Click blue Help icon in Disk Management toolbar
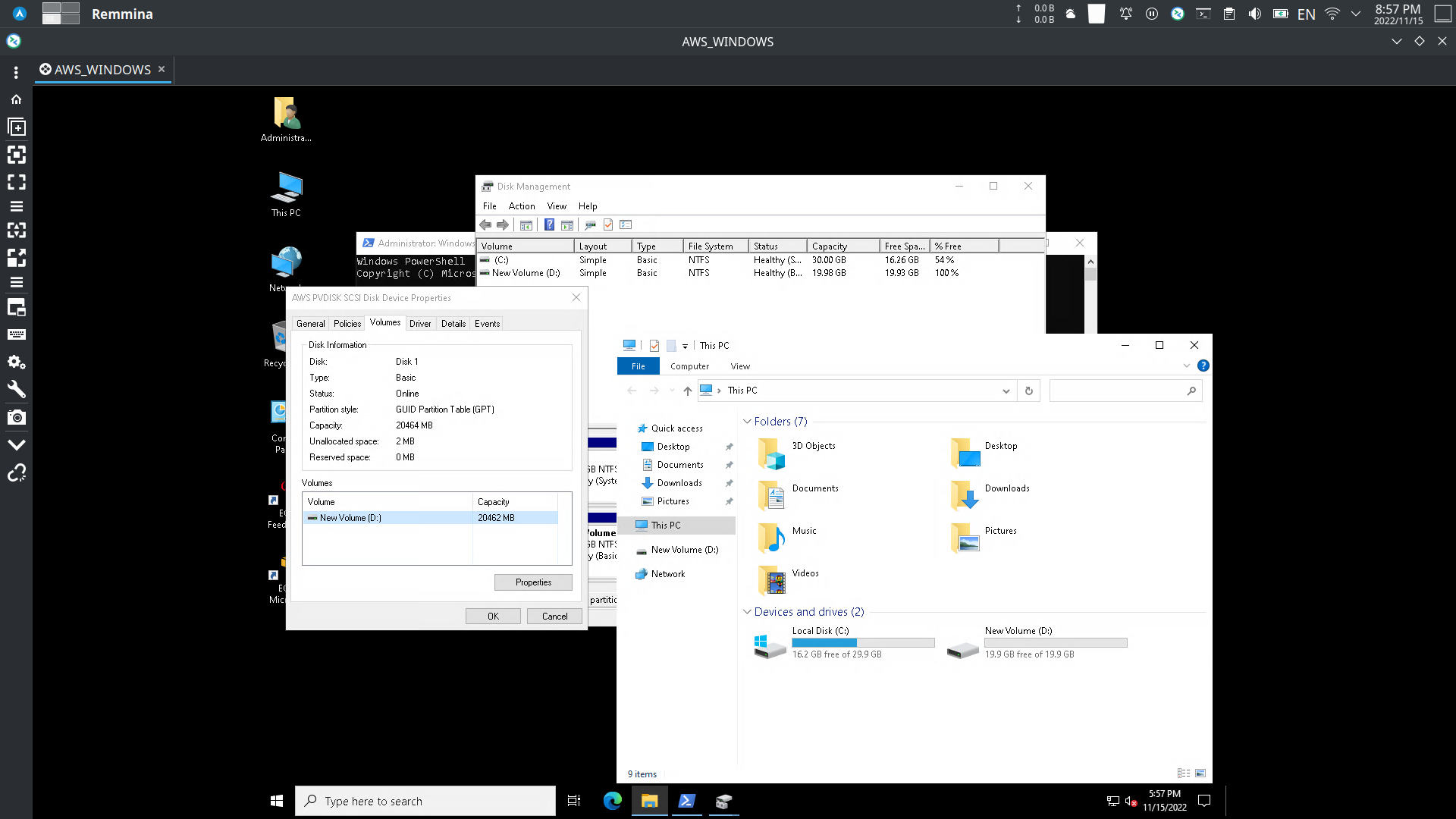This screenshot has height=819, width=1456. (x=549, y=224)
